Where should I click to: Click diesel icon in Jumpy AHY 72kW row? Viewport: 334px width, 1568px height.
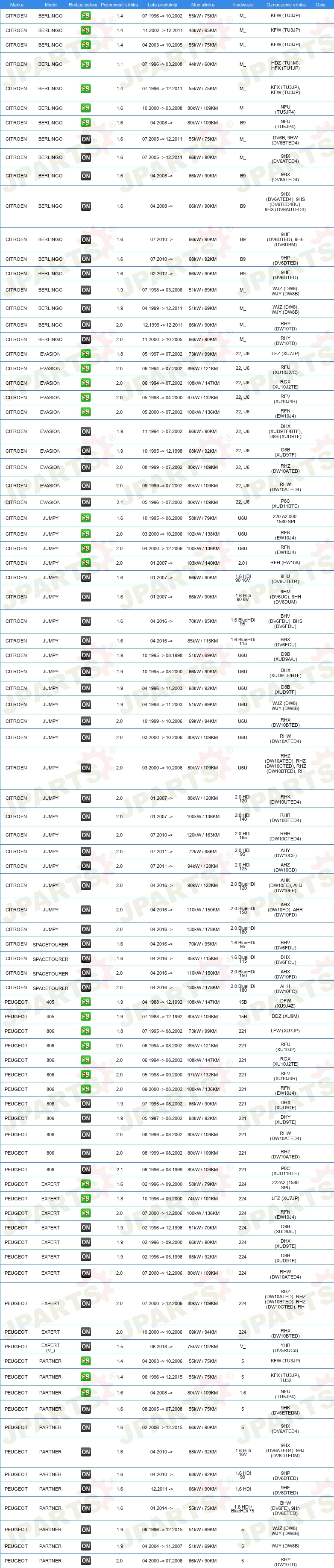pos(86,852)
